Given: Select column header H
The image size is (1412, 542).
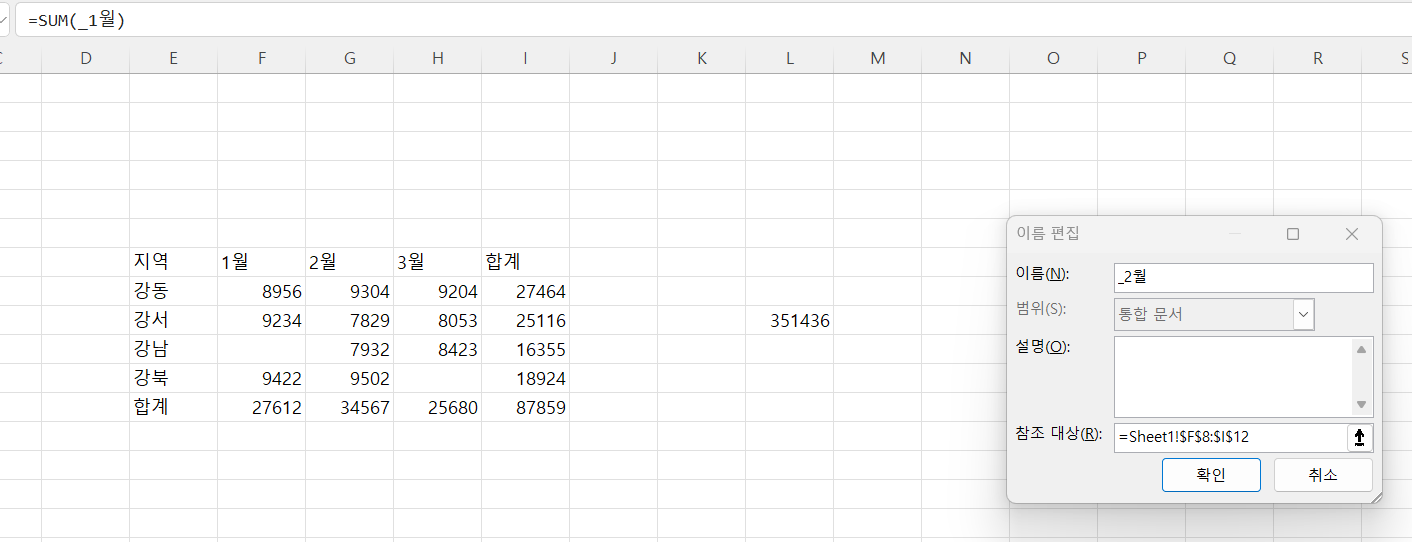Looking at the screenshot, I should tap(438, 59).
